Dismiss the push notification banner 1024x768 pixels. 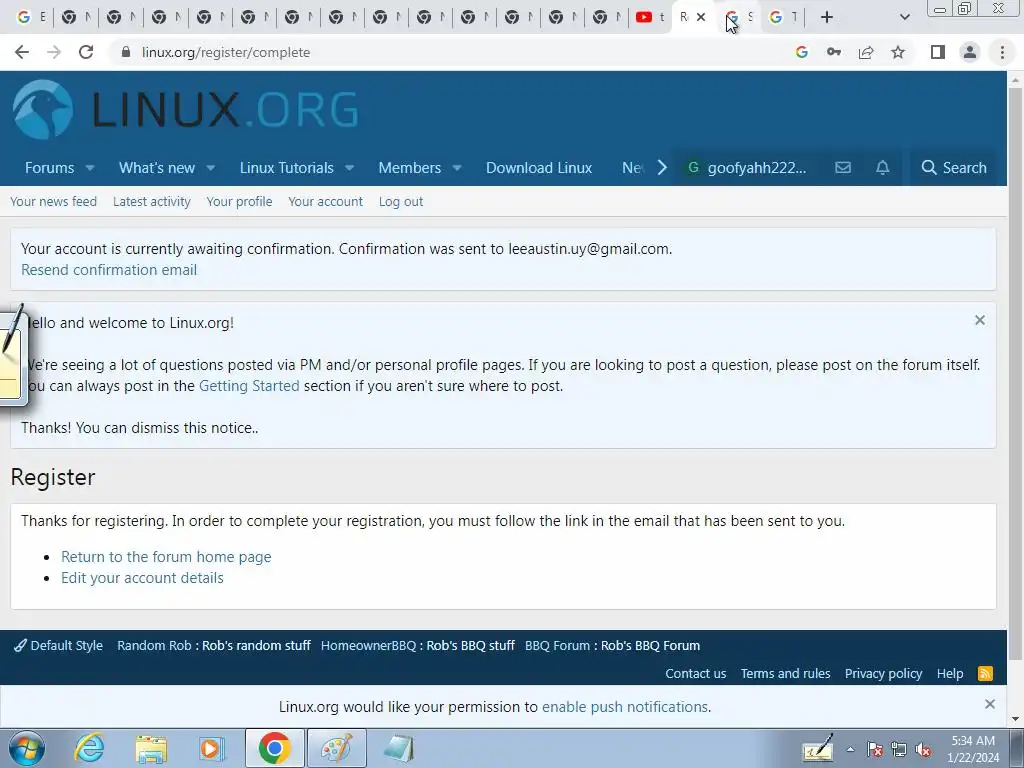(x=990, y=704)
